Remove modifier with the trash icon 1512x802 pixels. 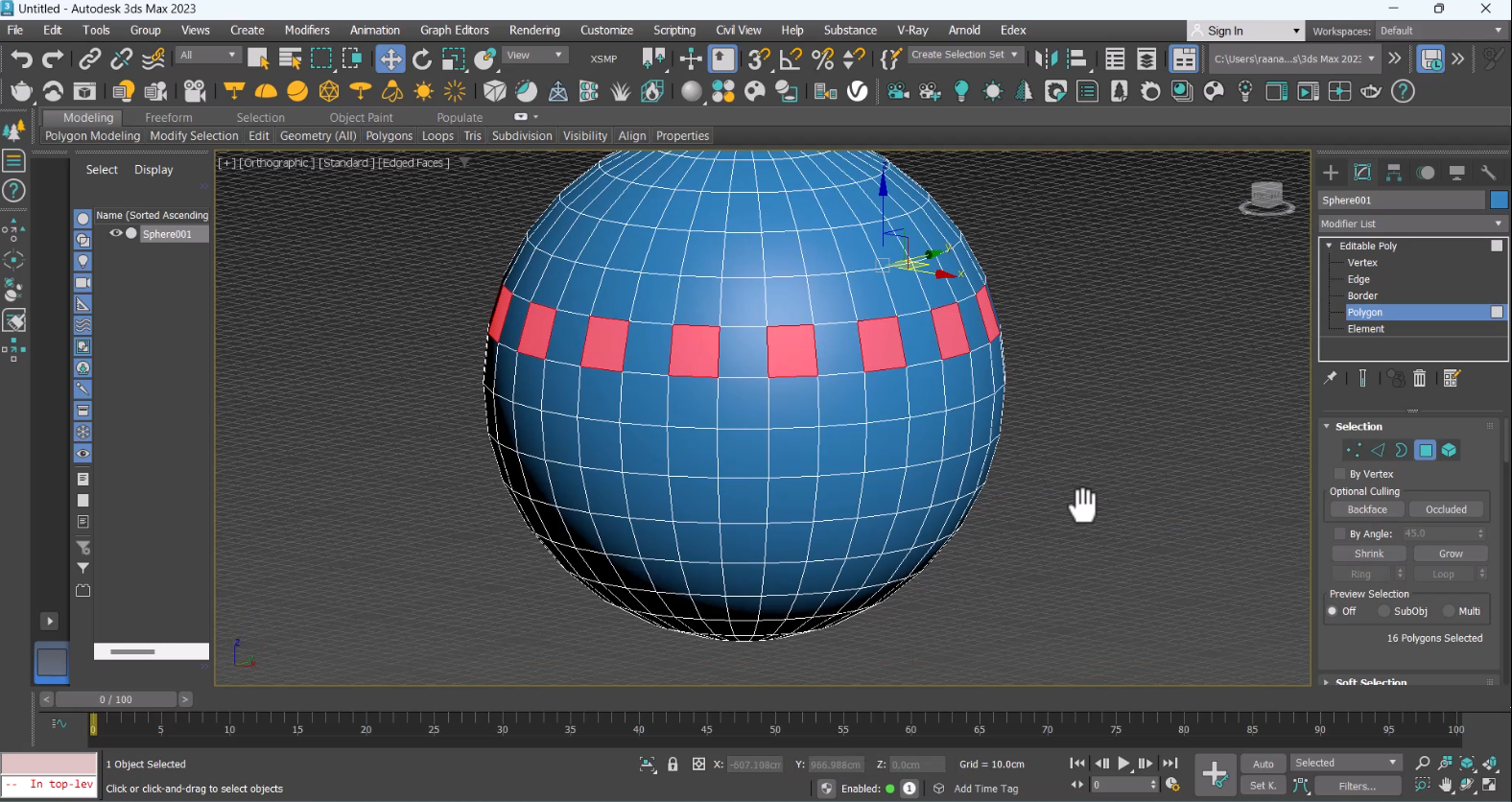click(1420, 378)
